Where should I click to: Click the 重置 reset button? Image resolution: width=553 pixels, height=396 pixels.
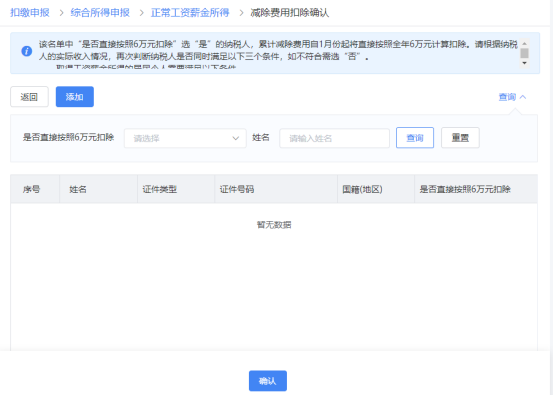[460, 138]
